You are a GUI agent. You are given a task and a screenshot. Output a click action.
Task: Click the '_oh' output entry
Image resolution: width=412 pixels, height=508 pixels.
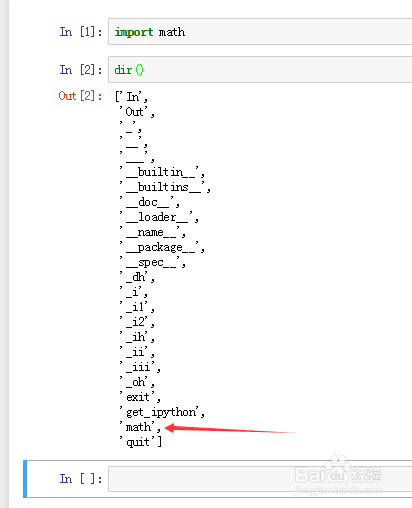click(136, 382)
